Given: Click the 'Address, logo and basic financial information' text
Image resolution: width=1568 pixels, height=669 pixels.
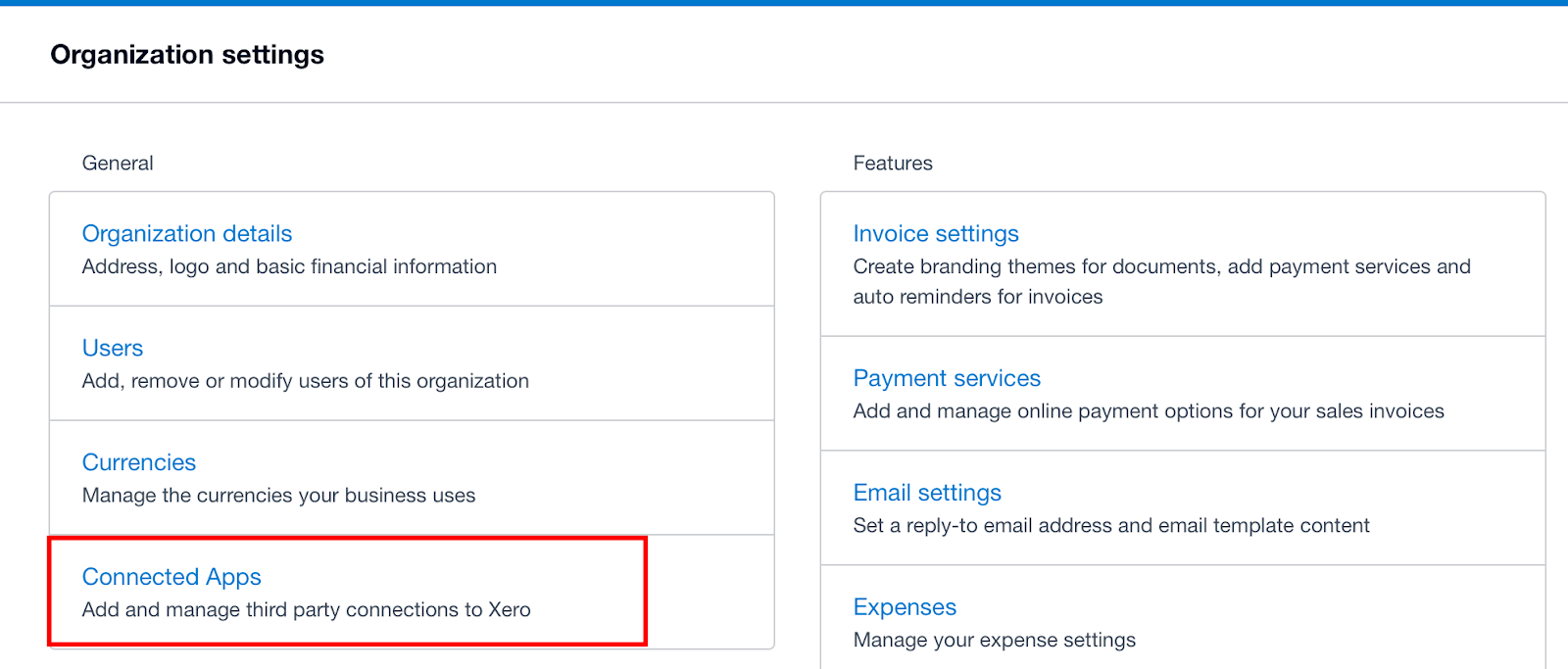Looking at the screenshot, I should pos(289,266).
